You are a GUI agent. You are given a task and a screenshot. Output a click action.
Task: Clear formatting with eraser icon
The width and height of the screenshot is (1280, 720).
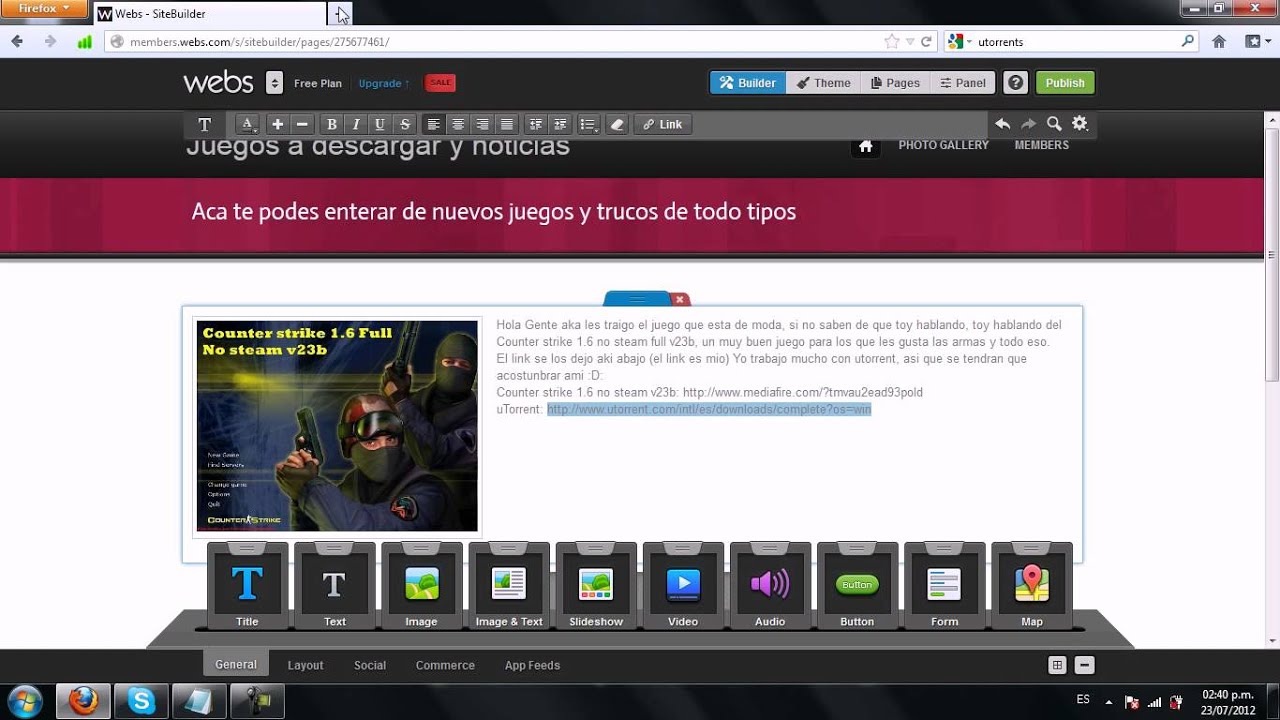pos(617,124)
